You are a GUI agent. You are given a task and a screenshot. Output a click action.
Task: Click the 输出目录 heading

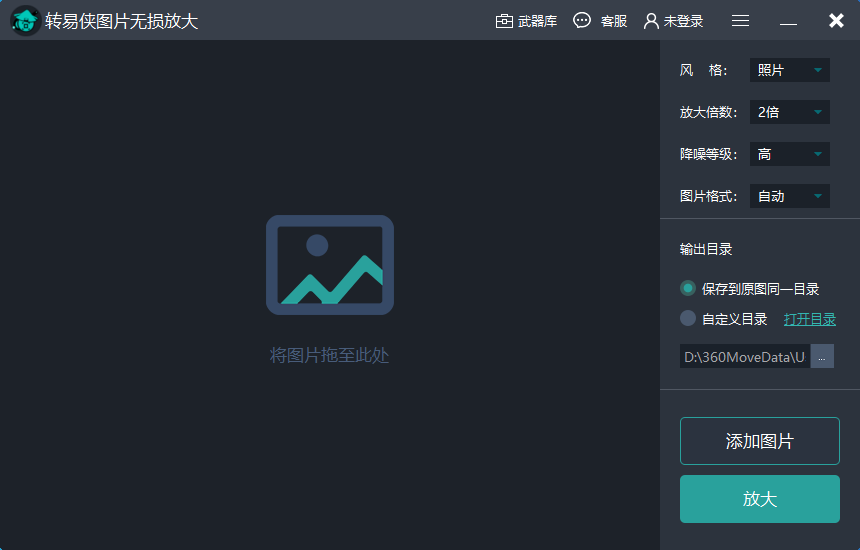click(706, 249)
